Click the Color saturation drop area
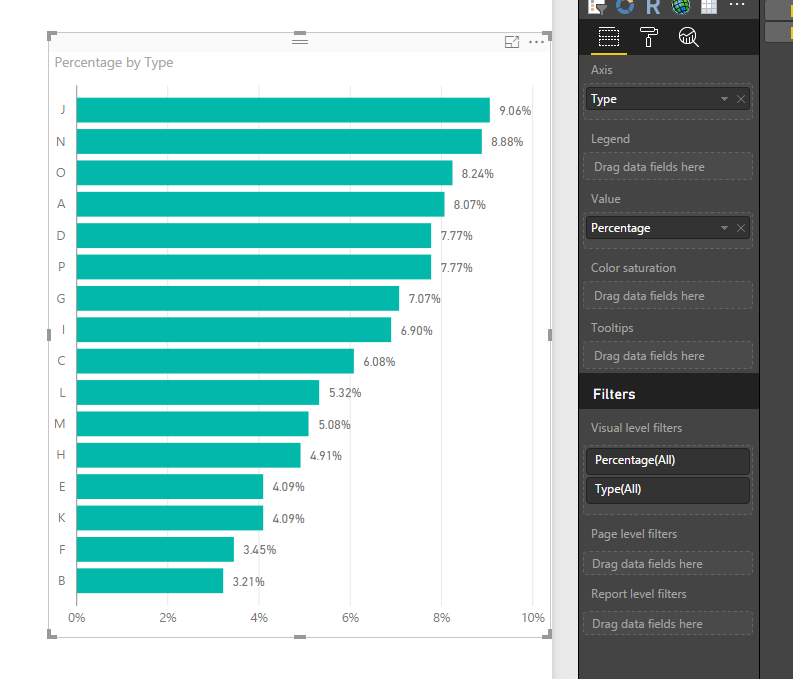 click(668, 295)
